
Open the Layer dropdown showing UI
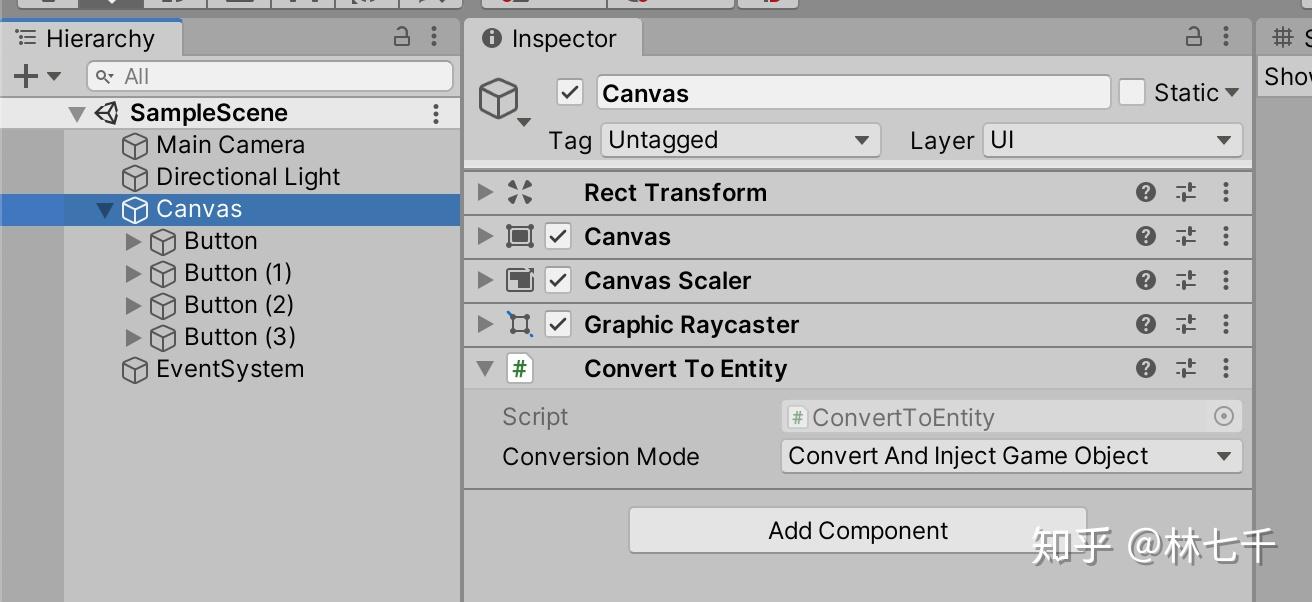1112,140
